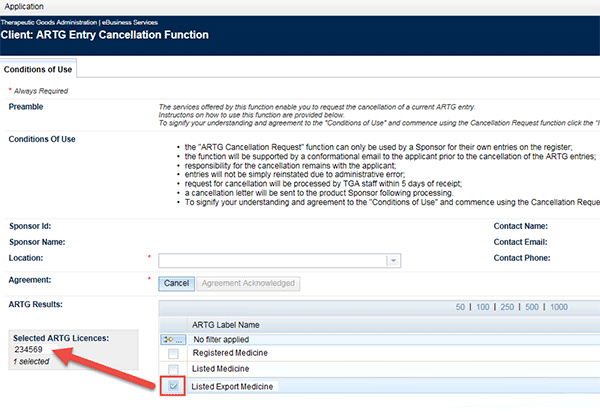Show 50 results per page
Image resolution: width=600 pixels, height=412 pixels.
tap(461, 307)
